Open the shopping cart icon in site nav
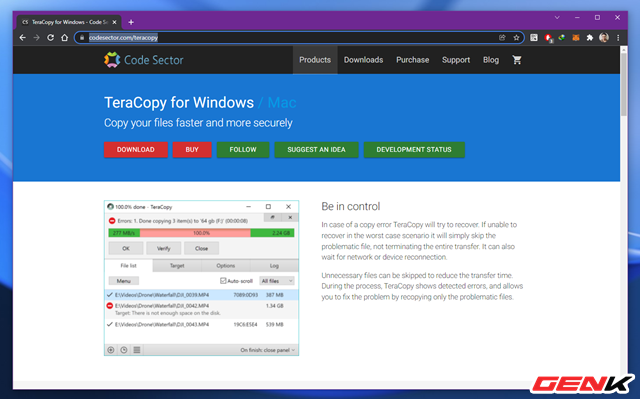This screenshot has width=640, height=399. [x=517, y=60]
